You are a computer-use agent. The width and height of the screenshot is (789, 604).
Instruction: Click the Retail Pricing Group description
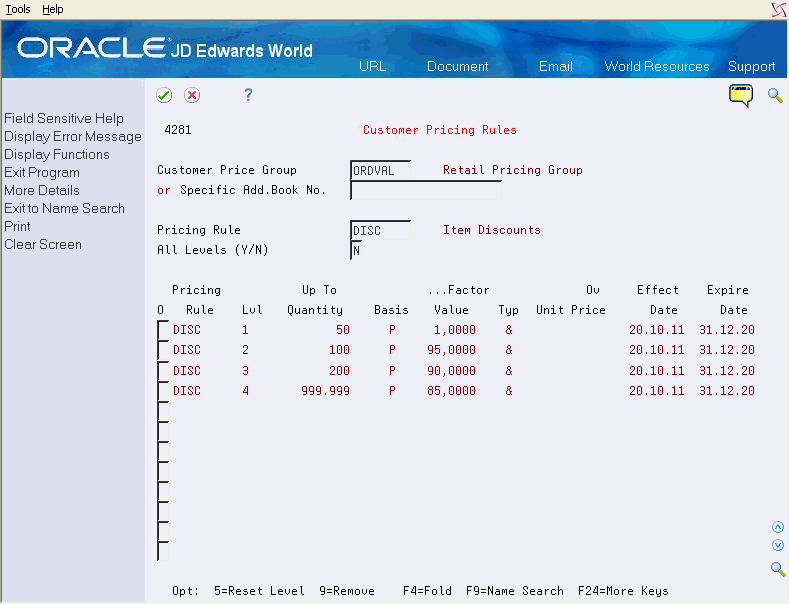click(513, 170)
